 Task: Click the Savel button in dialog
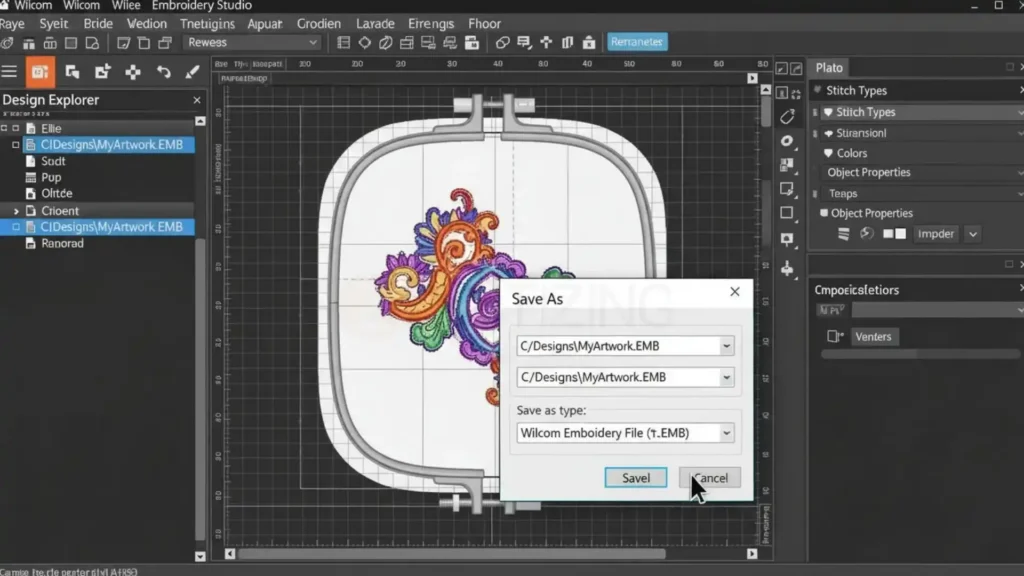pos(635,478)
